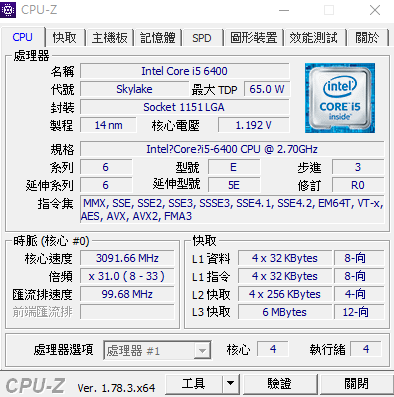
Task: Click the L1 指令 4 x 32 KBytes value
Action: 285,276
